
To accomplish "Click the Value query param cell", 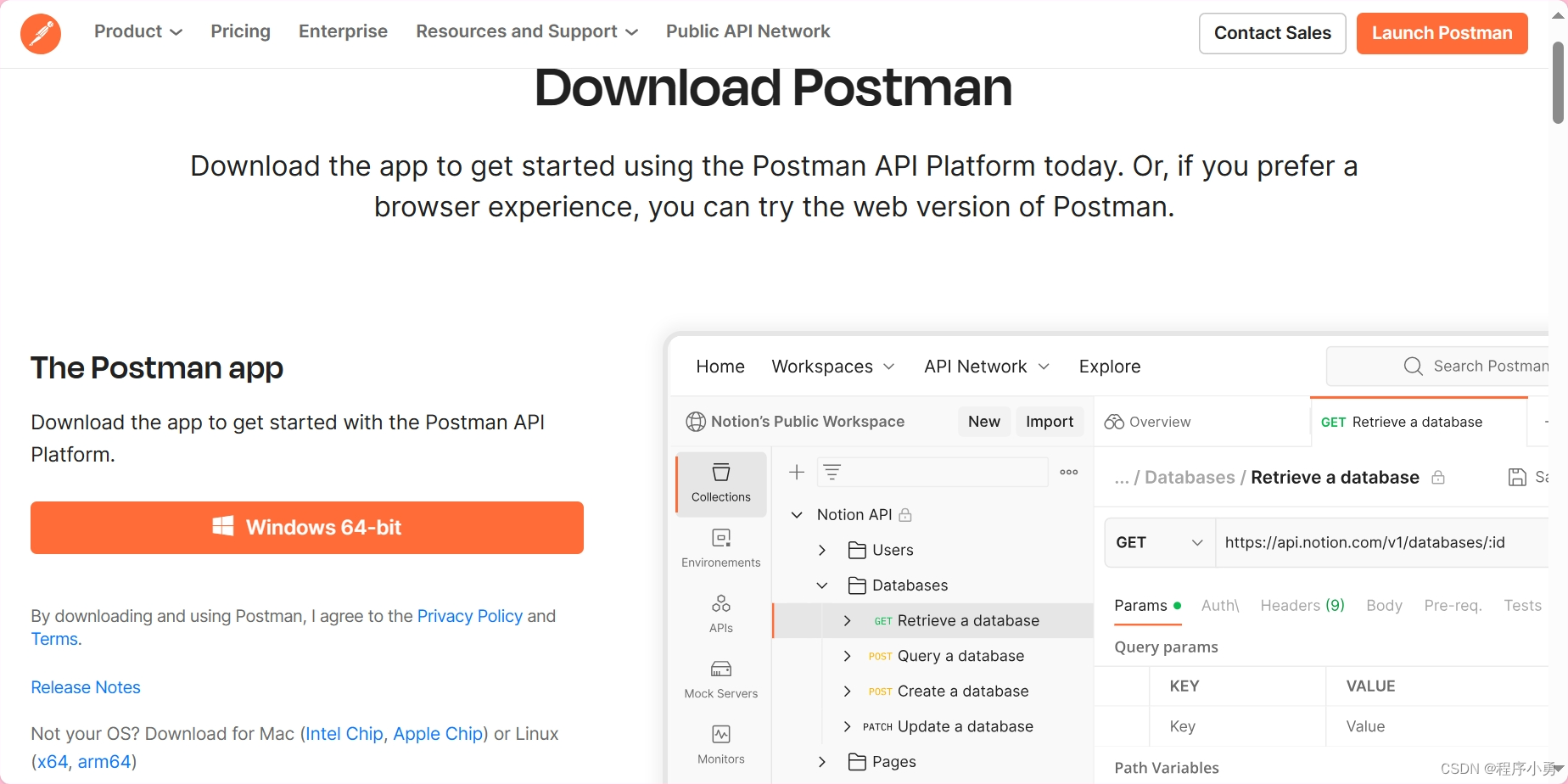I will coord(1437,727).
